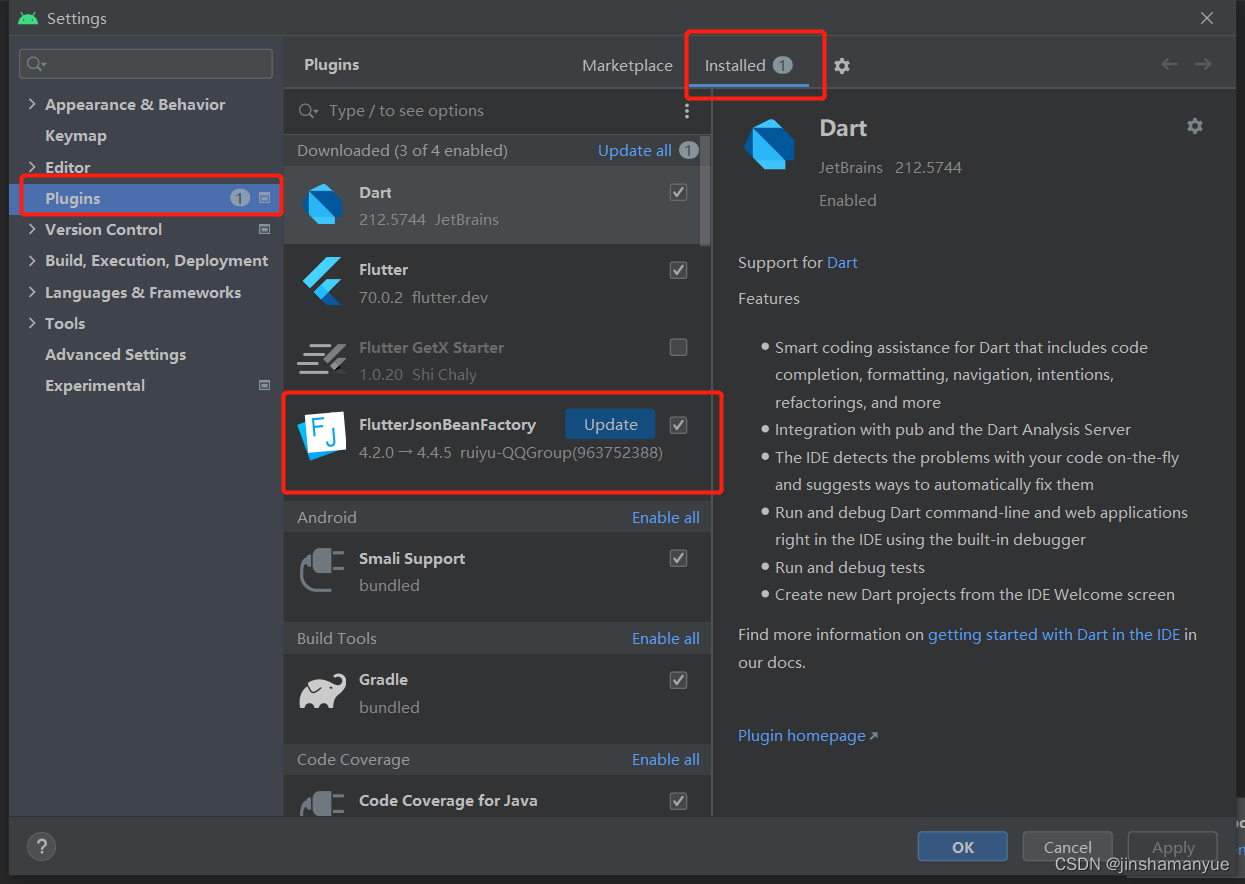Switch to the Marketplace tab
1245x884 pixels.
click(627, 65)
